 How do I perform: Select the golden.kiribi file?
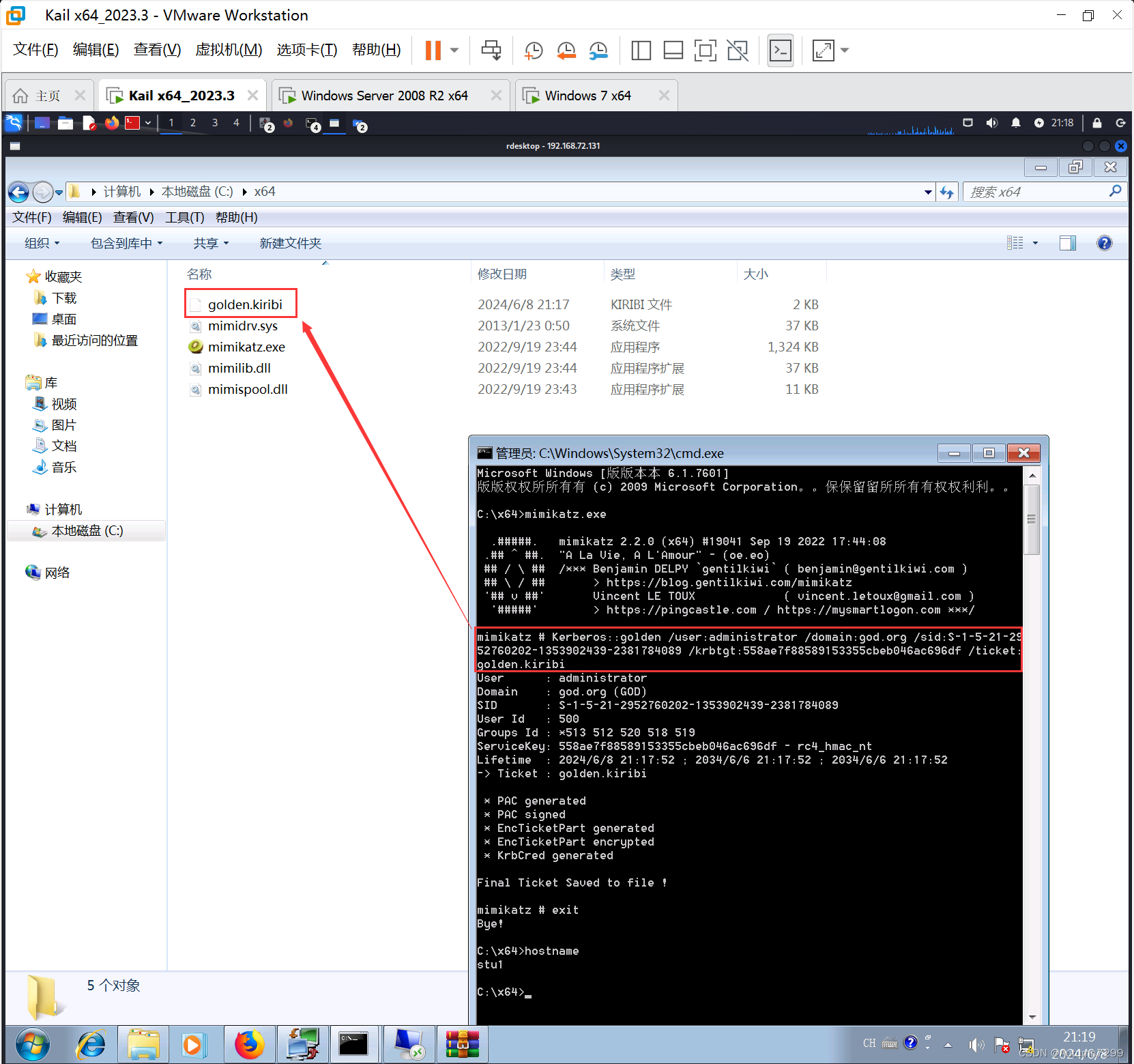[245, 304]
